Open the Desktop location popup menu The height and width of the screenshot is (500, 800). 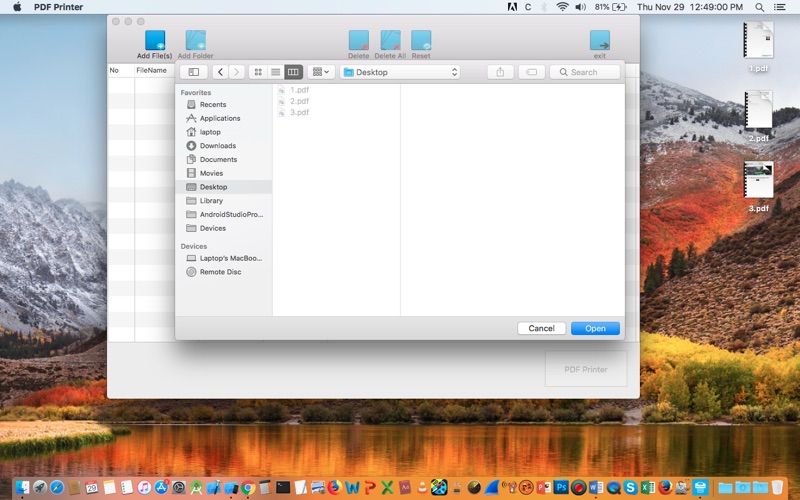[x=400, y=72]
